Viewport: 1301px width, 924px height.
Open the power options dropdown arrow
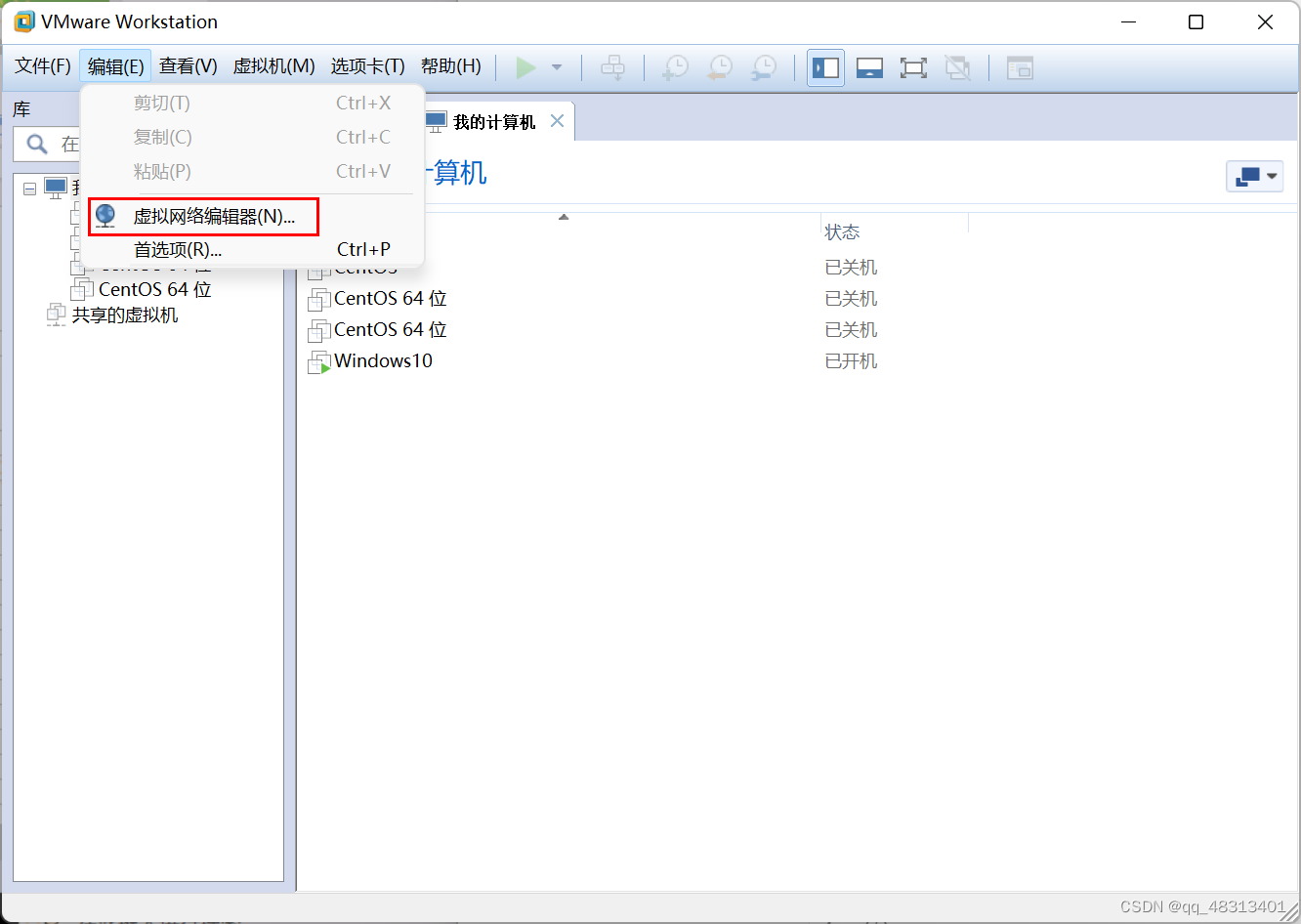557,67
